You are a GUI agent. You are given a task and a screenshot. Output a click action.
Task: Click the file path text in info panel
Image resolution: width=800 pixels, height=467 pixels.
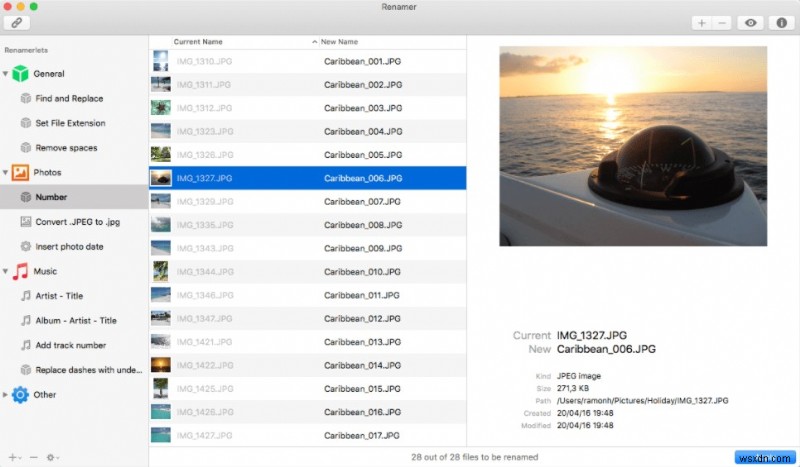(x=642, y=401)
